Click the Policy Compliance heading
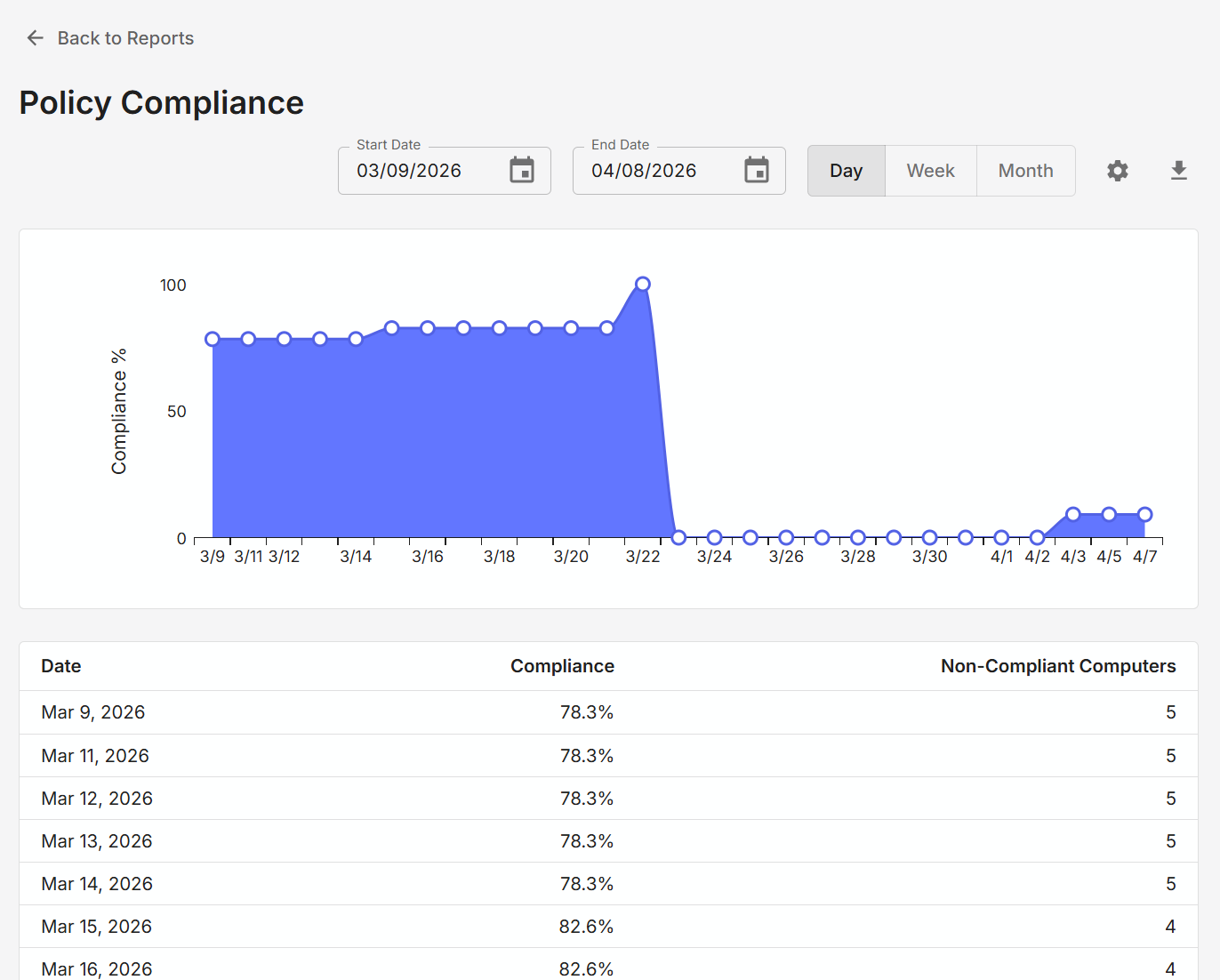 pyautogui.click(x=161, y=102)
